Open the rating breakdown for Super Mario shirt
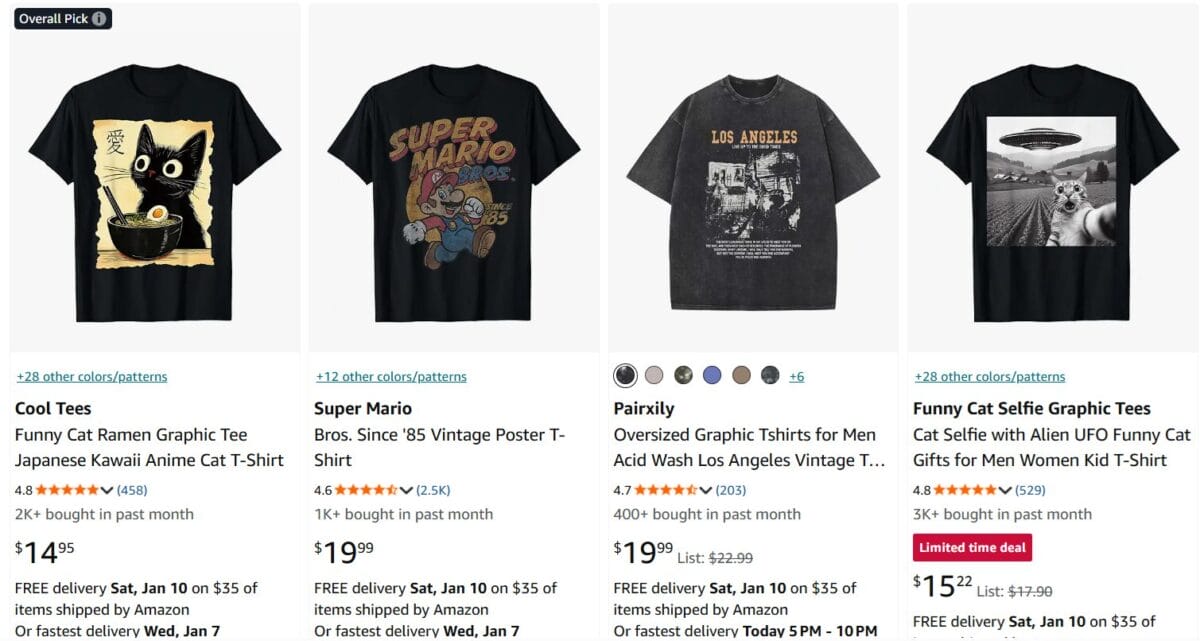Viewport: 1200px width, 641px height. coord(407,490)
